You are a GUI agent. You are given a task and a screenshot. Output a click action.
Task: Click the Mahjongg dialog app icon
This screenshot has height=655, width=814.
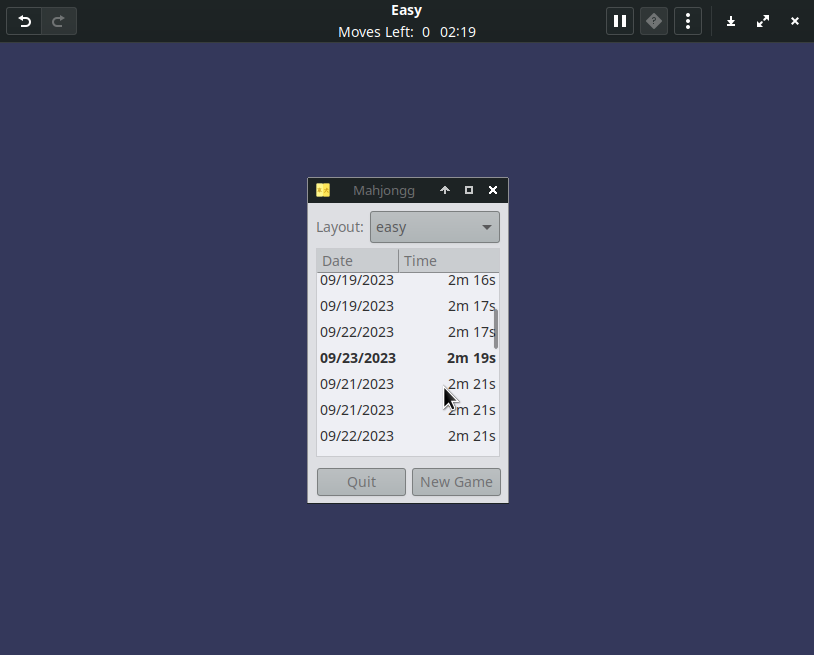323,190
